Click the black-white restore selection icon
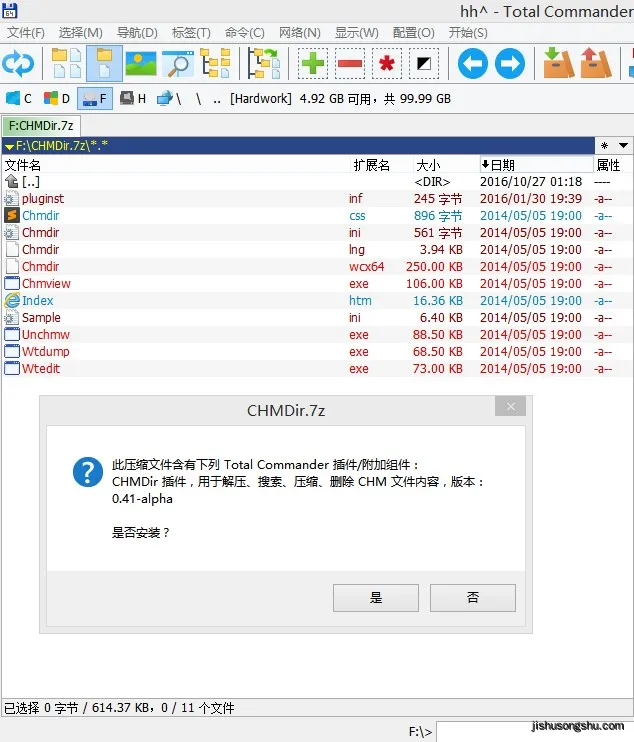634x742 pixels. (x=424, y=63)
